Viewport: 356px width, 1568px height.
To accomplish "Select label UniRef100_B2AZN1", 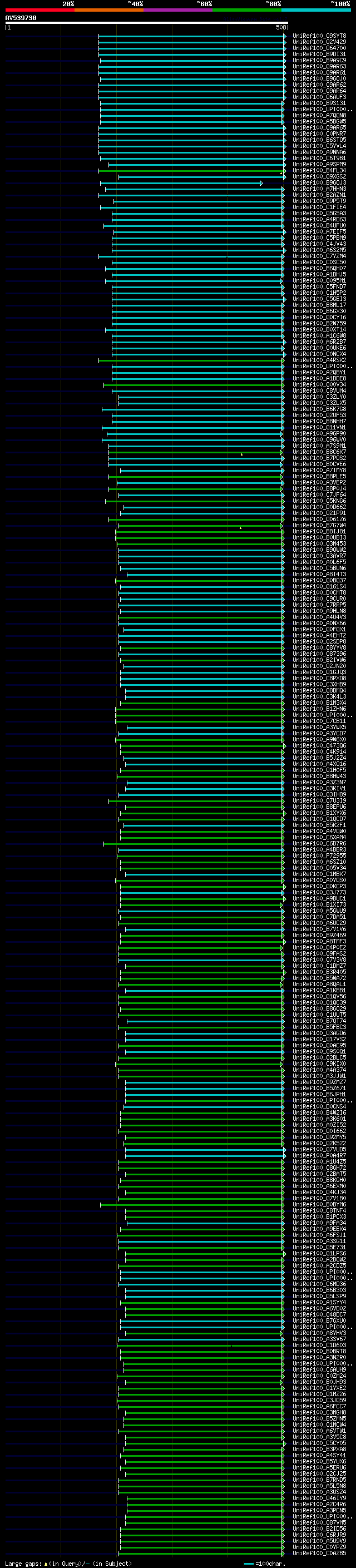I will [x=319, y=195].
